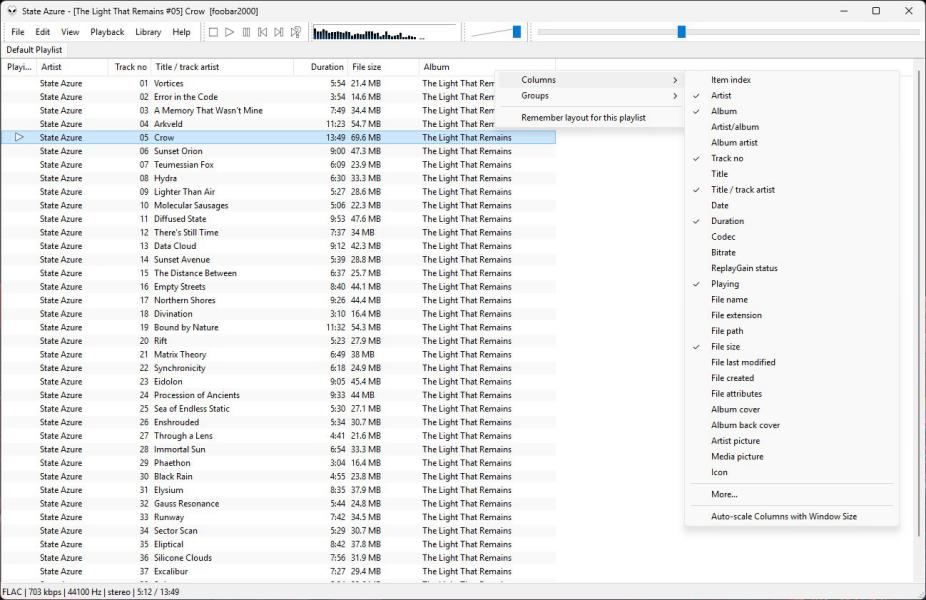
Task: Disable the File size column
Action: coord(725,347)
